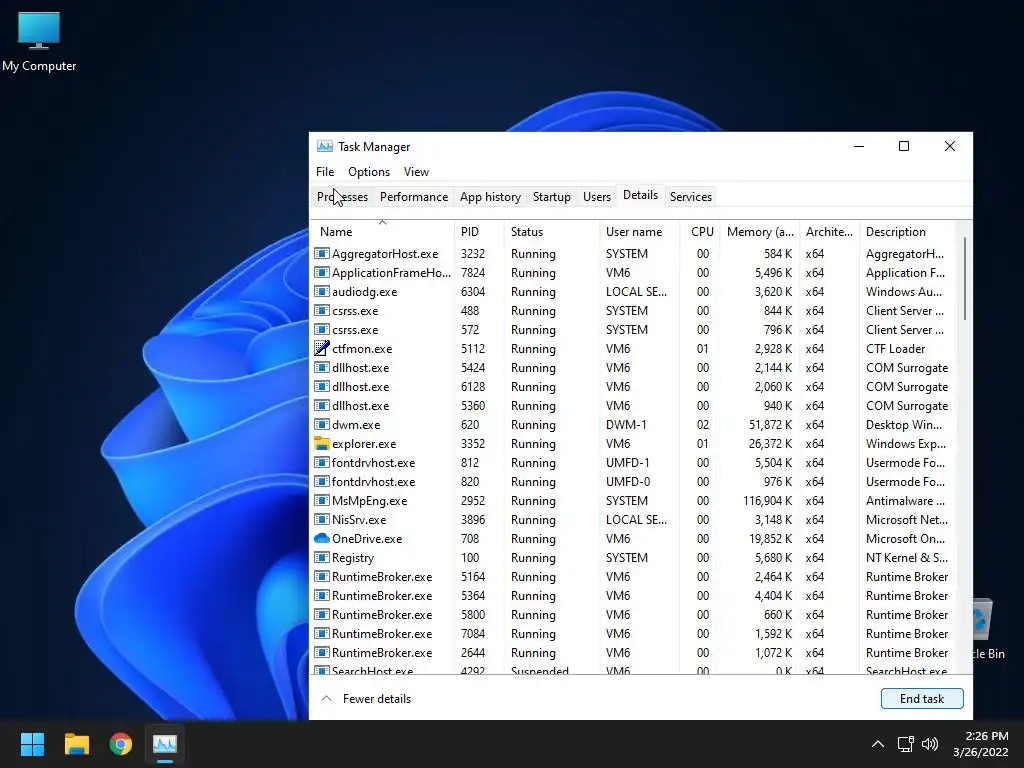Sort by the User name column header
The height and width of the screenshot is (768, 1024).
point(639,232)
